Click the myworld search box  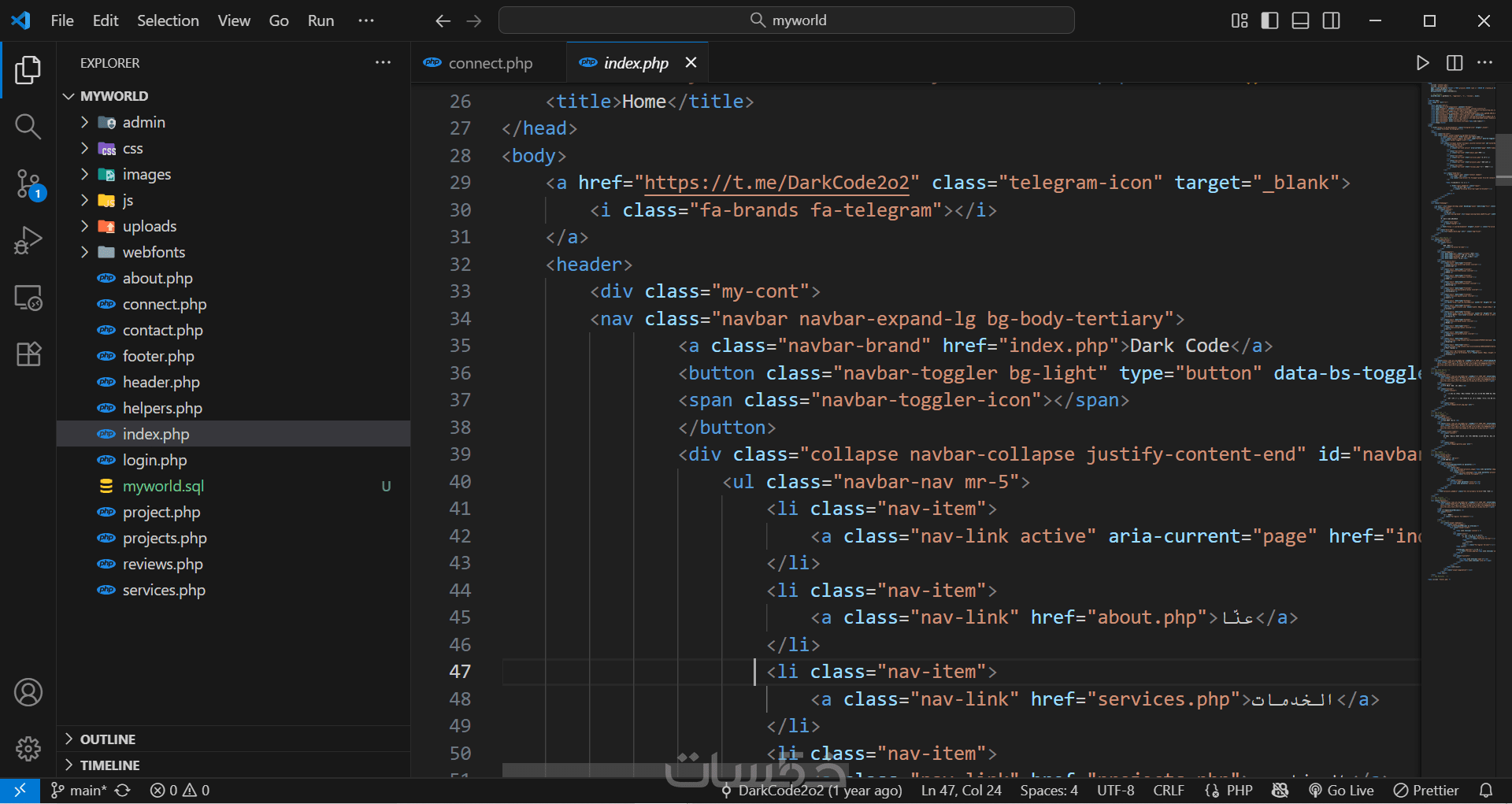[787, 20]
